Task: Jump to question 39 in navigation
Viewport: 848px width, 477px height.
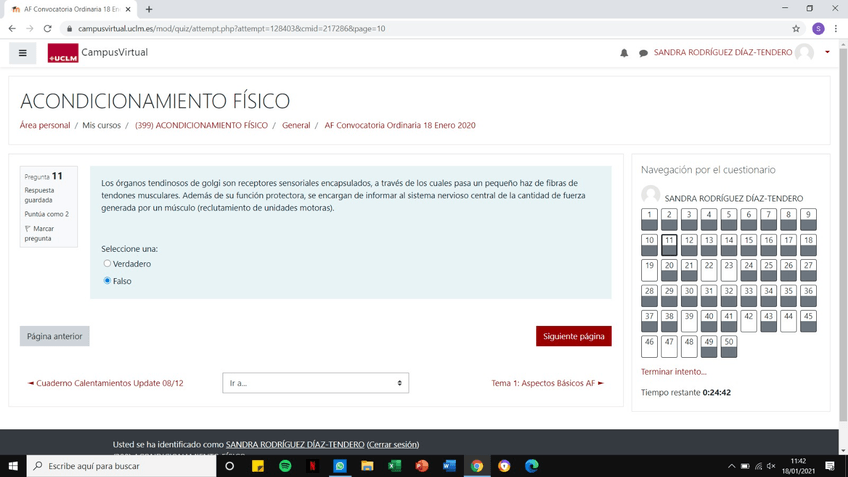Action: coord(688,321)
